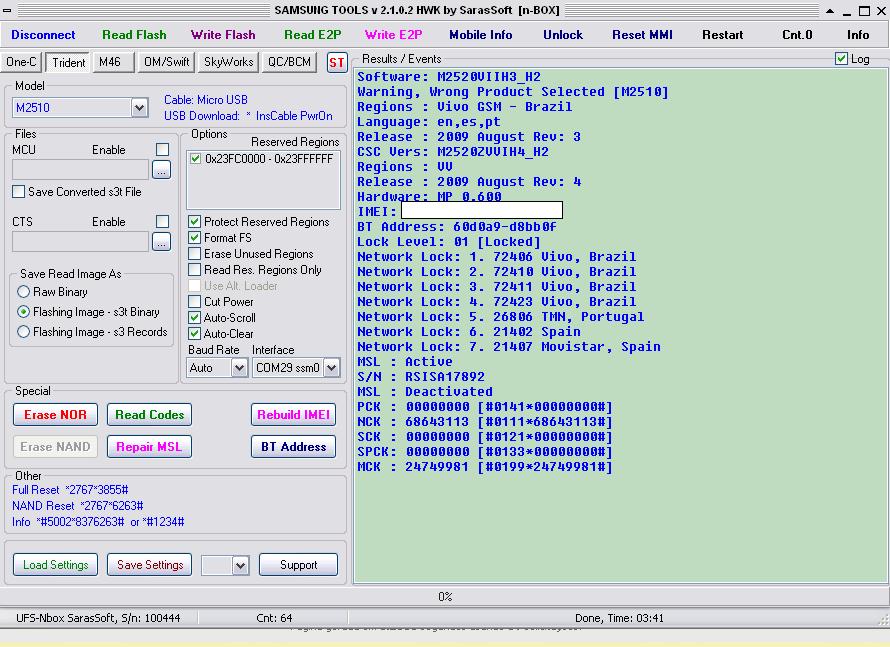890x647 pixels.
Task: Click the Erase NOR button
Action: point(55,415)
